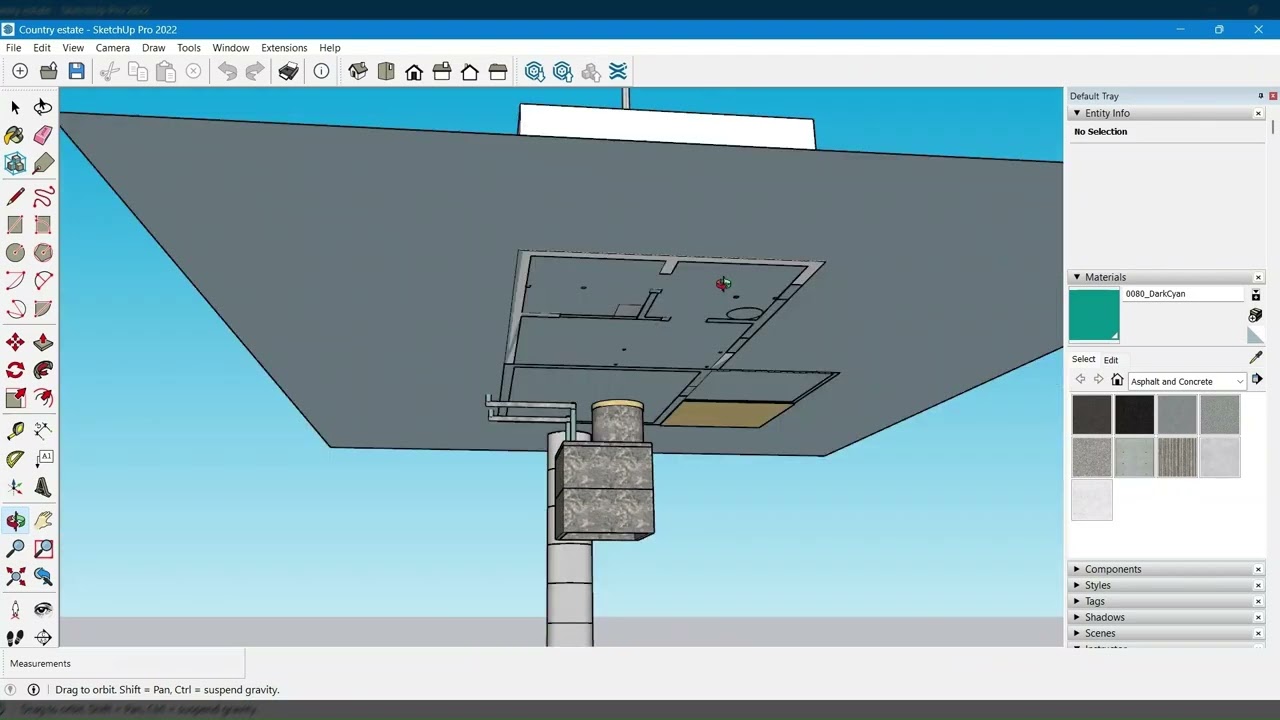Activate the Orbit tool
This screenshot has height=720, width=1280.
(x=15, y=521)
